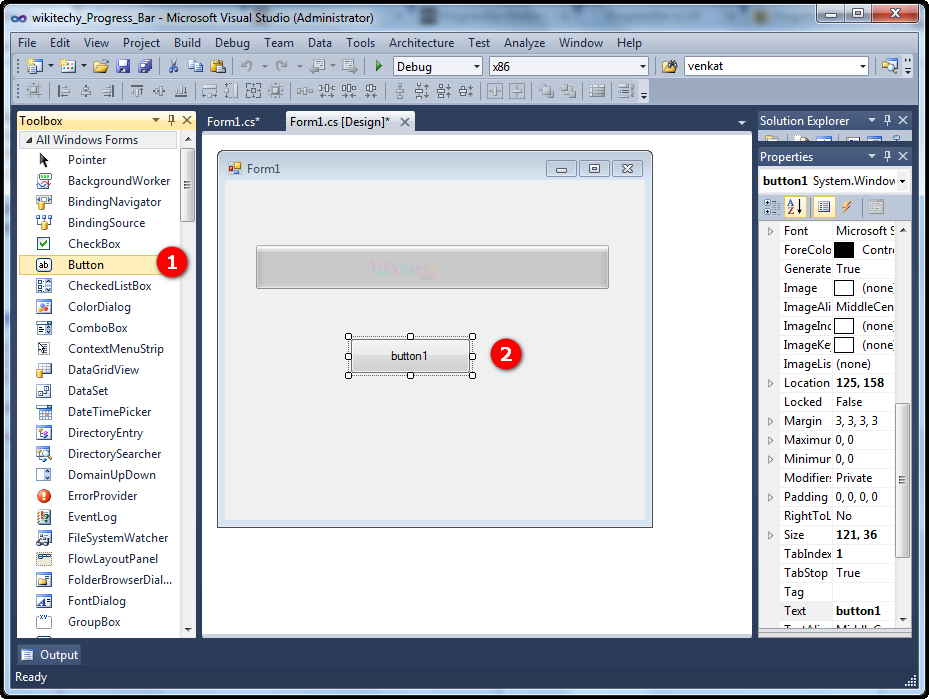The width and height of the screenshot is (929, 699).
Task: Show events with the lightning bolt icon
Action: point(847,207)
